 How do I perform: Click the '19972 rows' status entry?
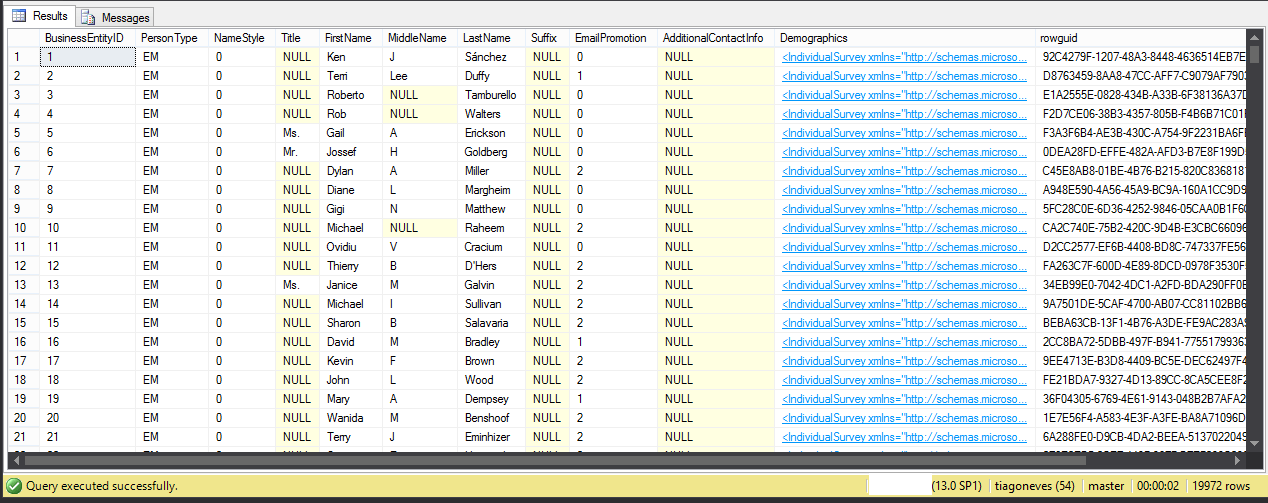point(1221,486)
